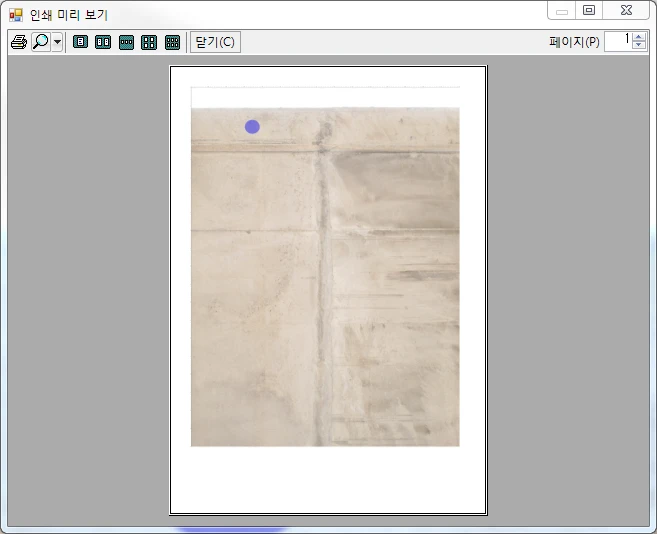
Task: Increase page number with up arrow
Action: 639,37
